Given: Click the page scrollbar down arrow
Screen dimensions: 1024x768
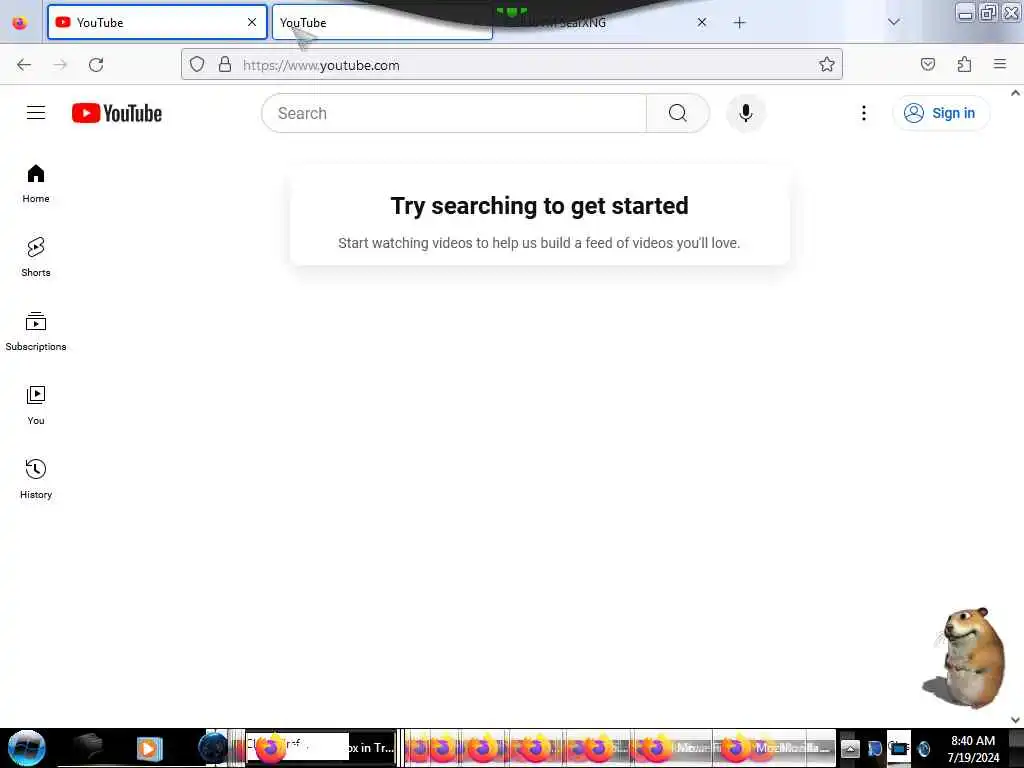Looking at the screenshot, I should pos(1016,720).
